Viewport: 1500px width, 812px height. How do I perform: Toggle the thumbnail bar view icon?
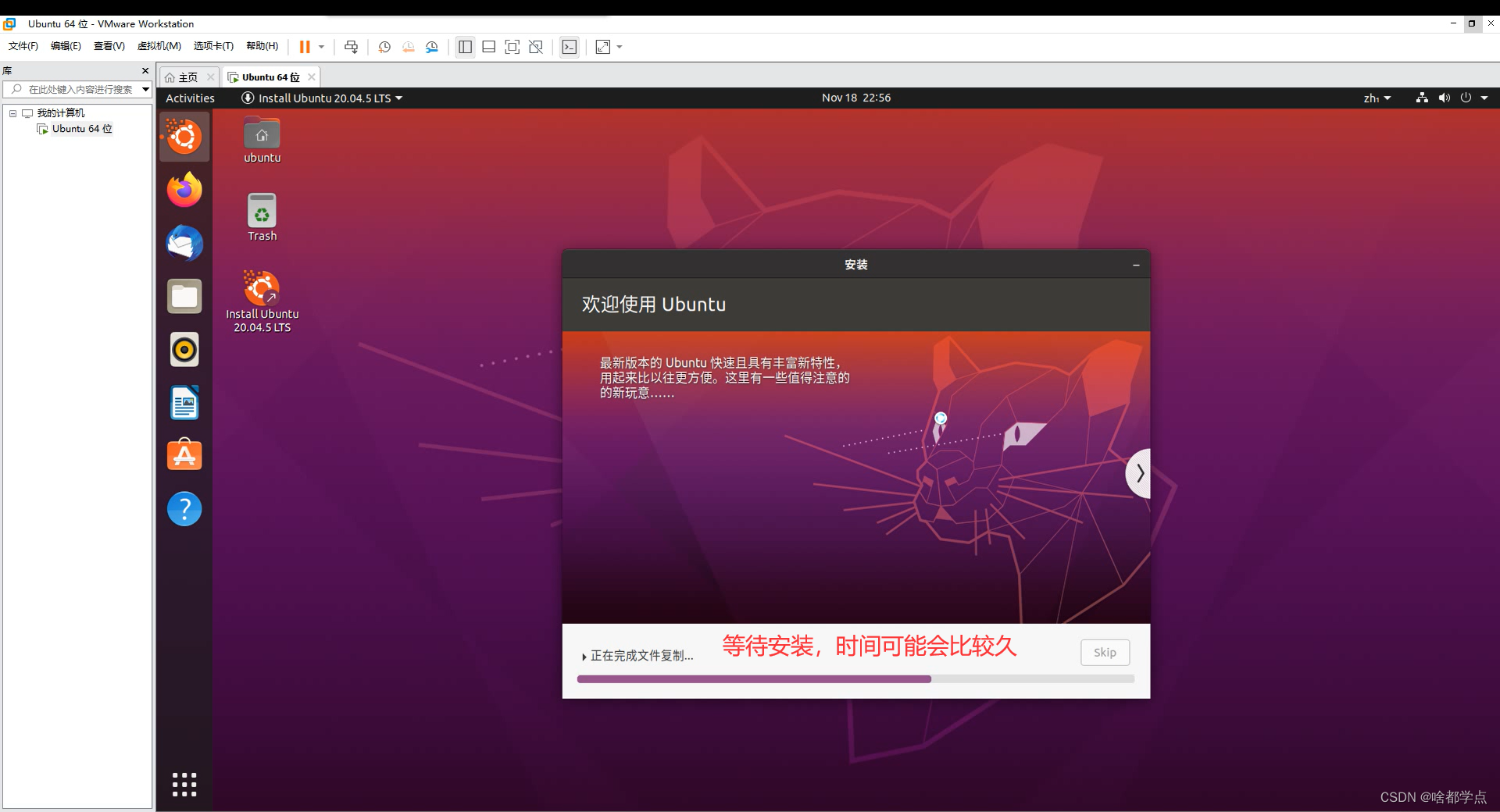[488, 47]
